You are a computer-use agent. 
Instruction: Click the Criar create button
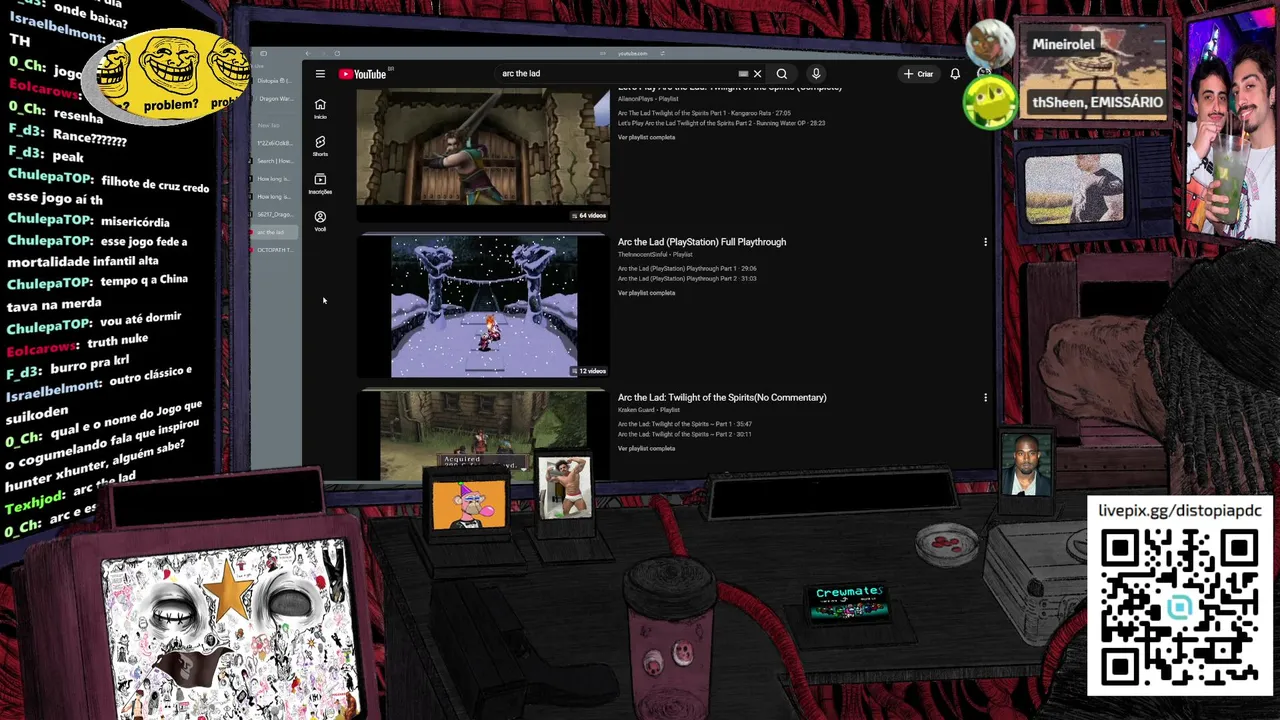point(918,74)
